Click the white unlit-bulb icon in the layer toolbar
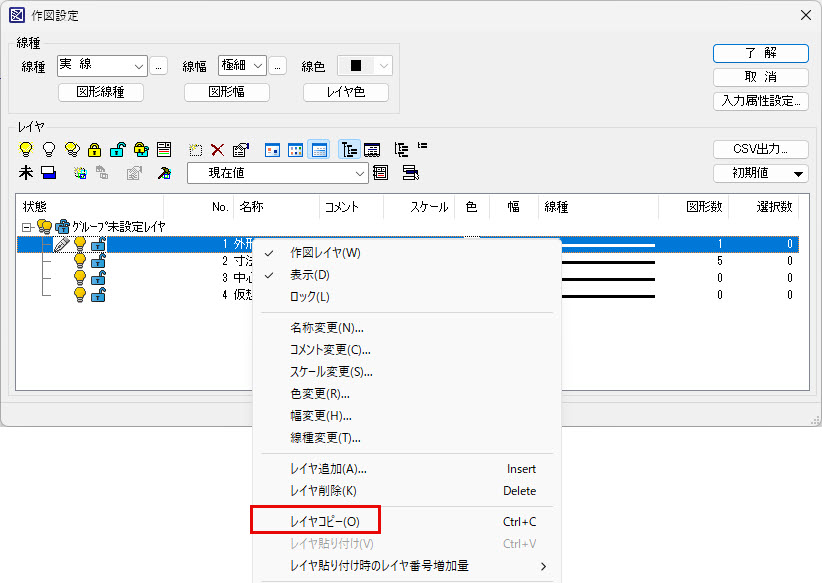822x583 pixels. (49, 149)
